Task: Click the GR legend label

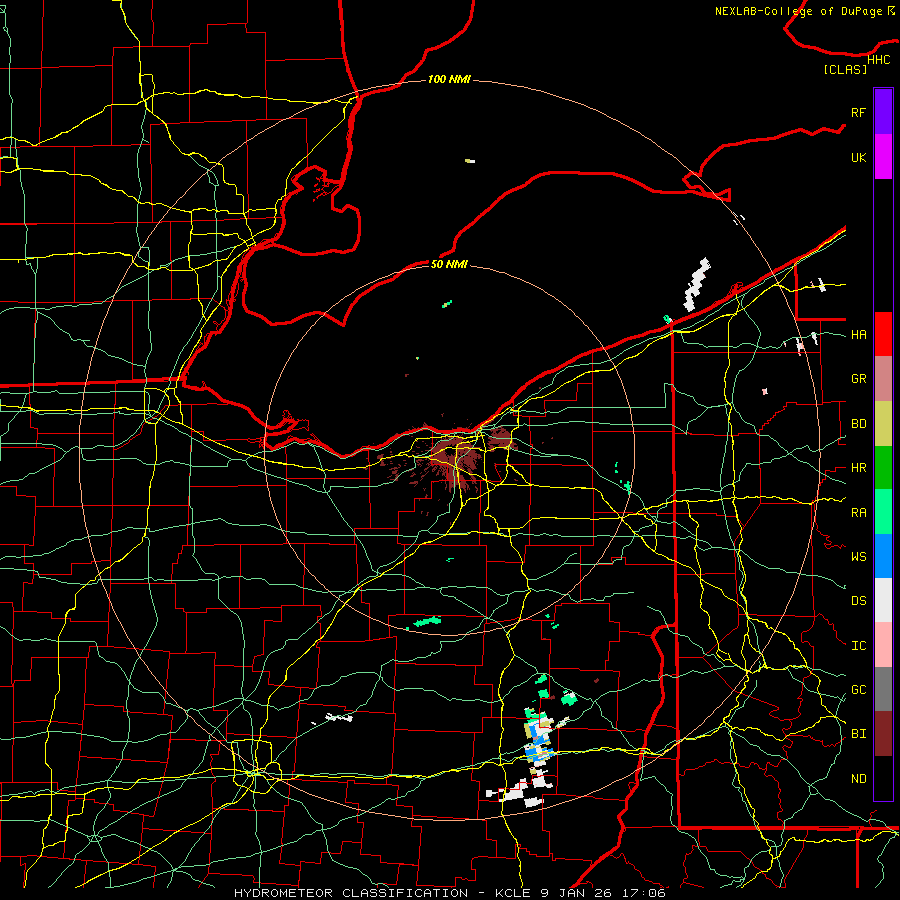Action: point(859,379)
